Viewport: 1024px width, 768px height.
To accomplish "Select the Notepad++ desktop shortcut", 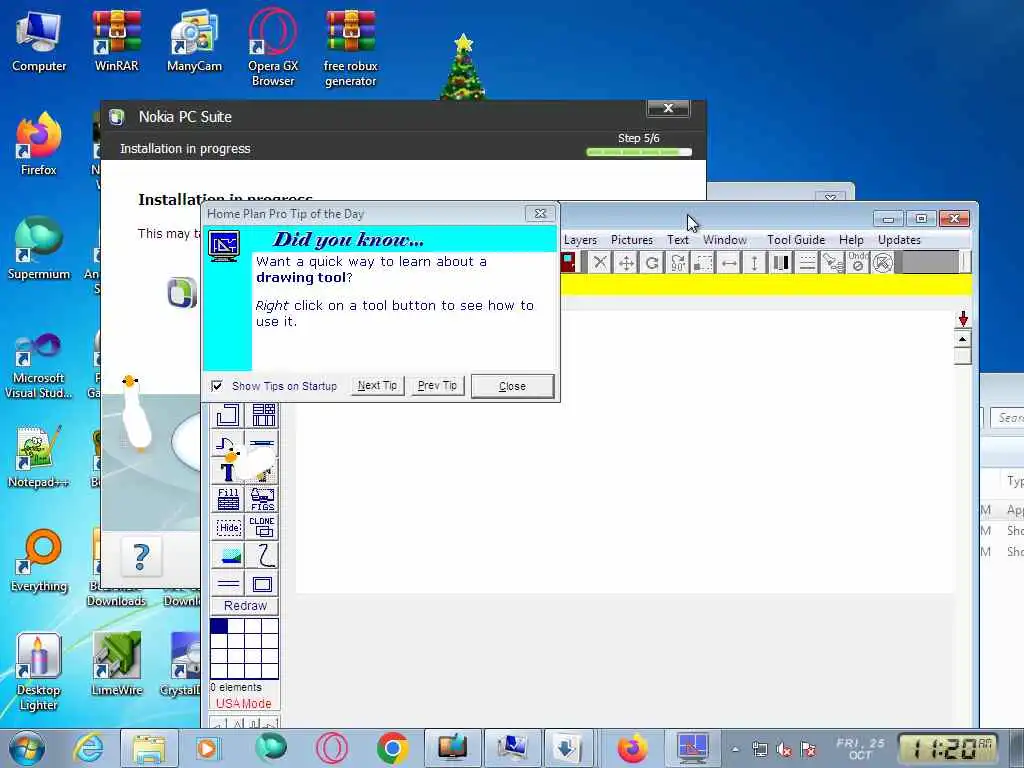I will click(38, 458).
